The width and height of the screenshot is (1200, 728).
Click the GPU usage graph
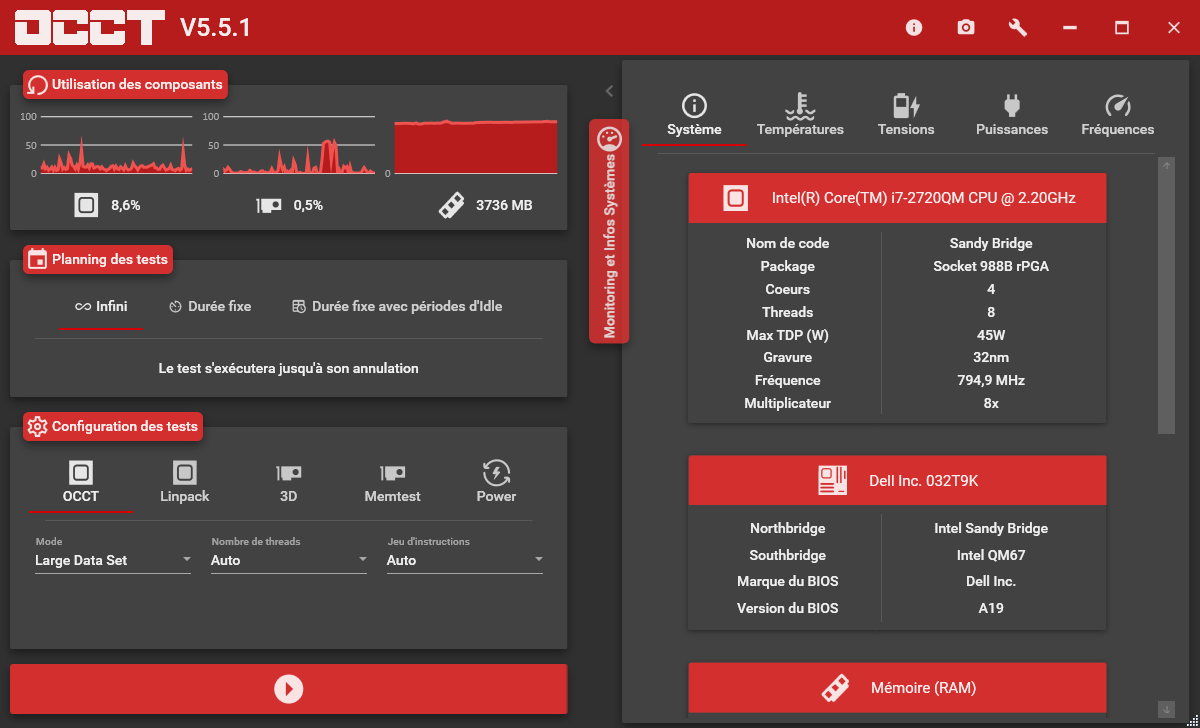tap(298, 145)
